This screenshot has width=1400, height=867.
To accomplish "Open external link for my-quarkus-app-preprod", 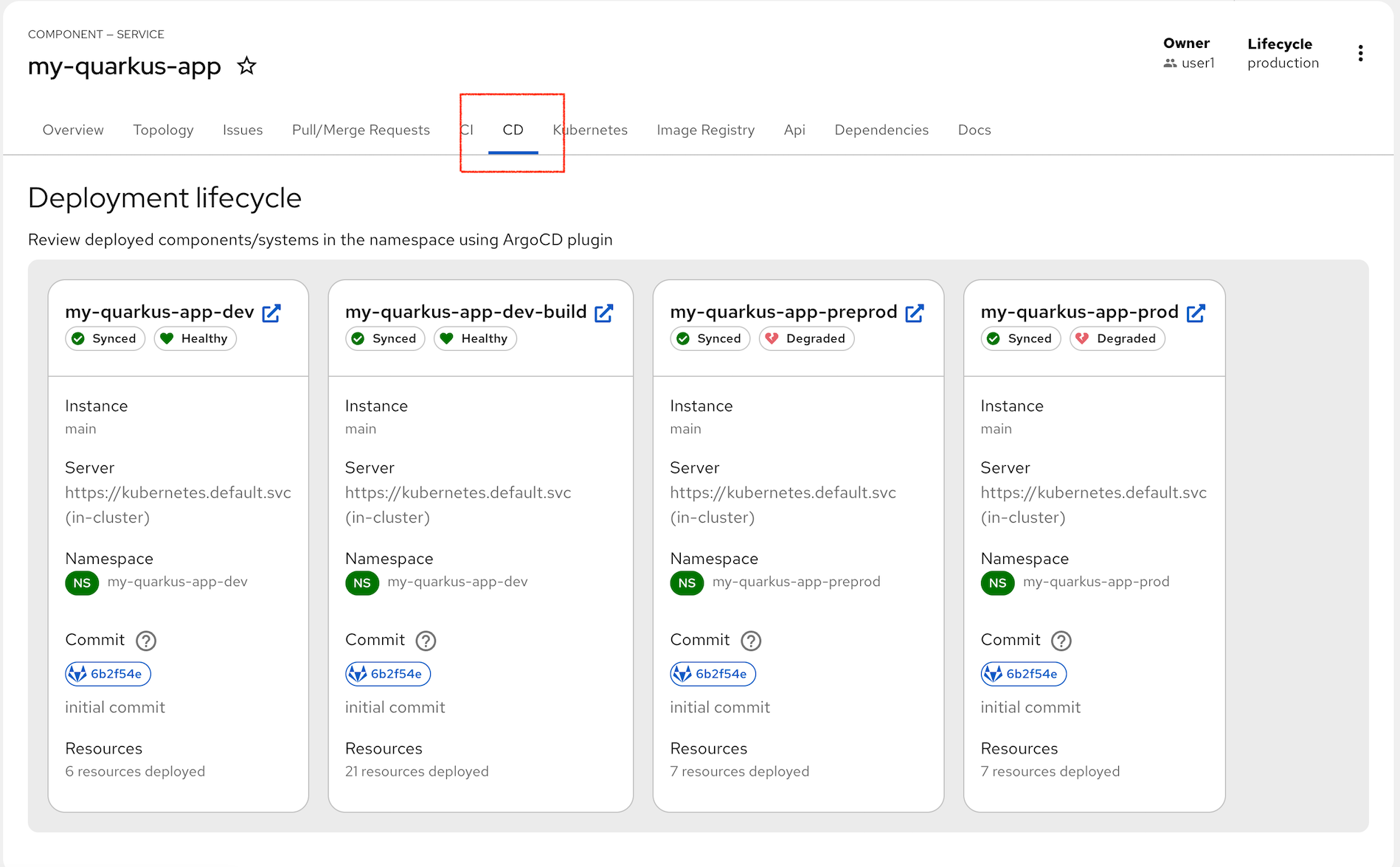I will [x=915, y=313].
